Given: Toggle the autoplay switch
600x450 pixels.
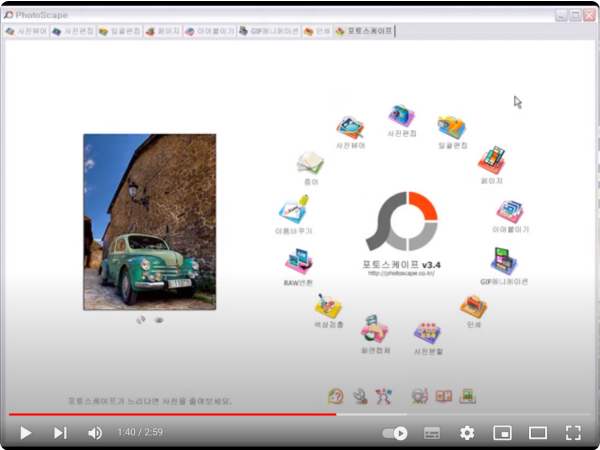Looking at the screenshot, I should (x=395, y=433).
